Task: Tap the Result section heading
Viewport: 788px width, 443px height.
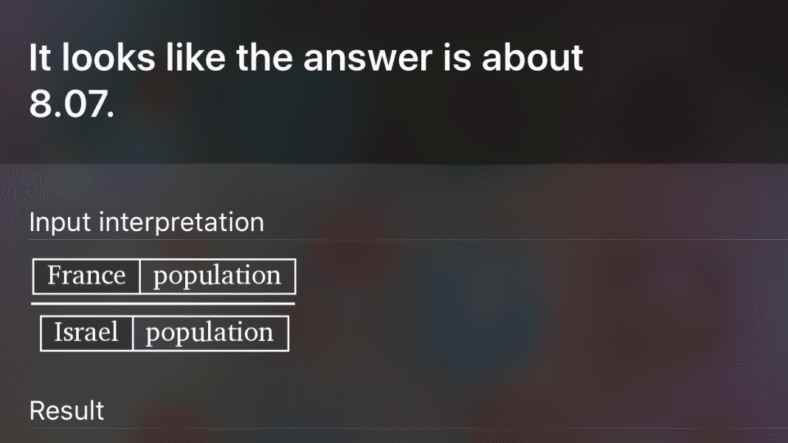Action: tap(66, 410)
